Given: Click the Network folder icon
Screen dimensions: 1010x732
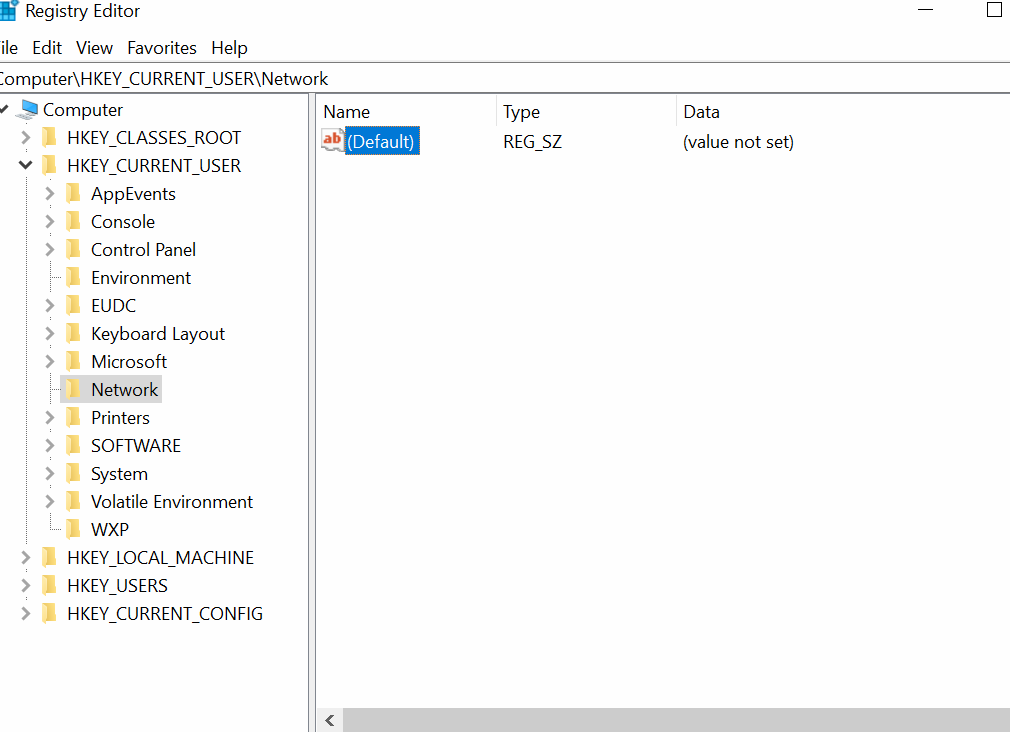Looking at the screenshot, I should [73, 389].
